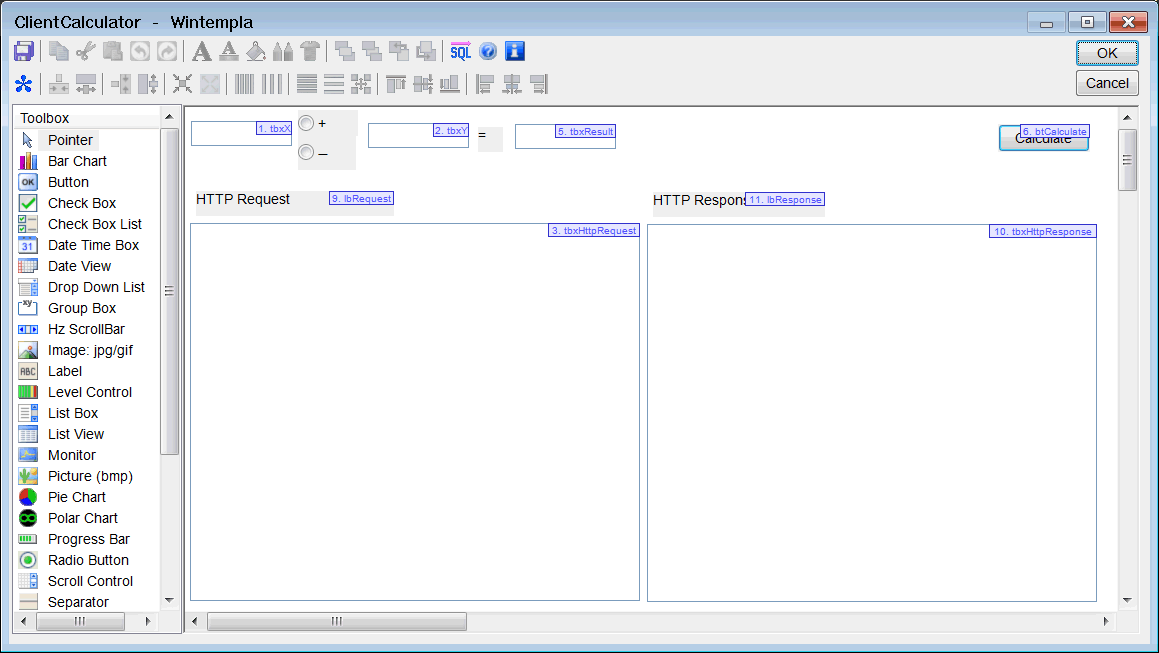Image resolution: width=1159 pixels, height=653 pixels.
Task: Click the Paste clipboard icon
Action: (112, 51)
